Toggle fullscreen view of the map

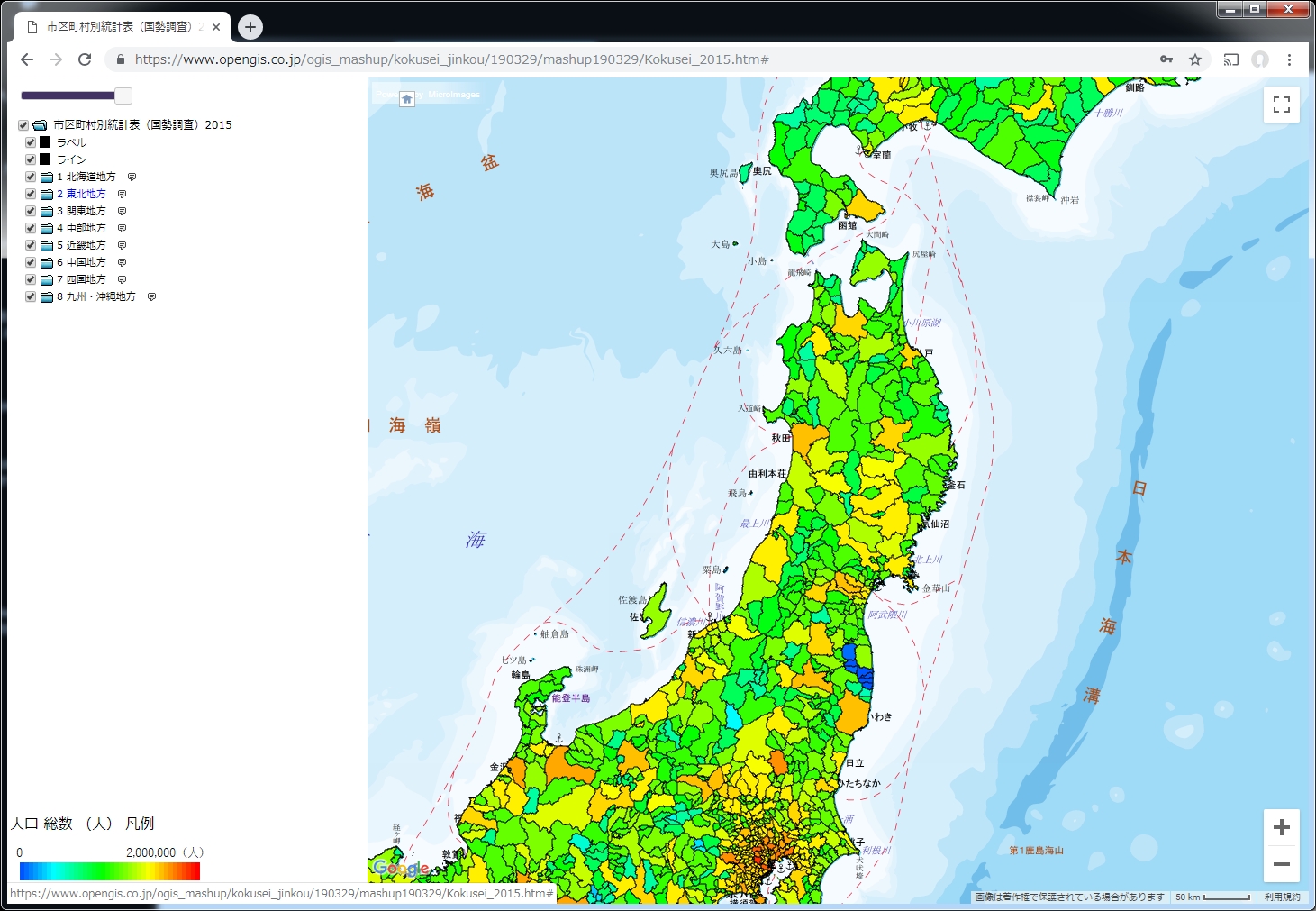coord(1282,105)
